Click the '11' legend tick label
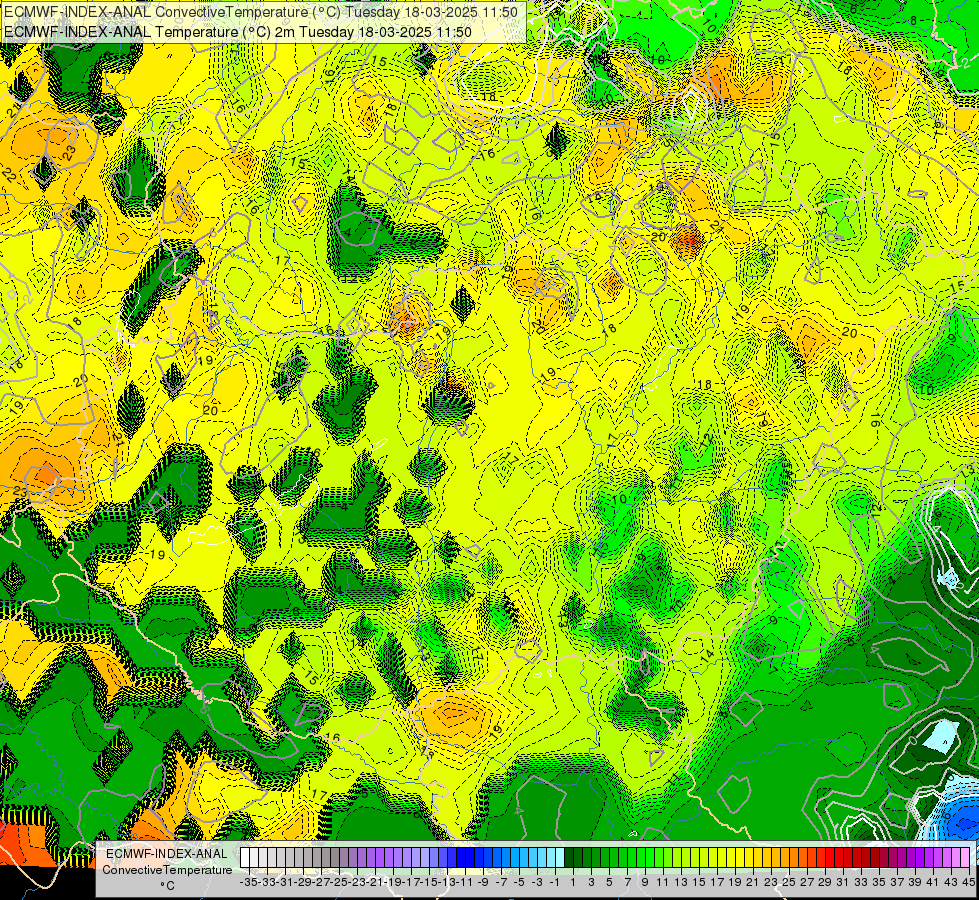Screen dimensions: 979x900 [x=662, y=882]
